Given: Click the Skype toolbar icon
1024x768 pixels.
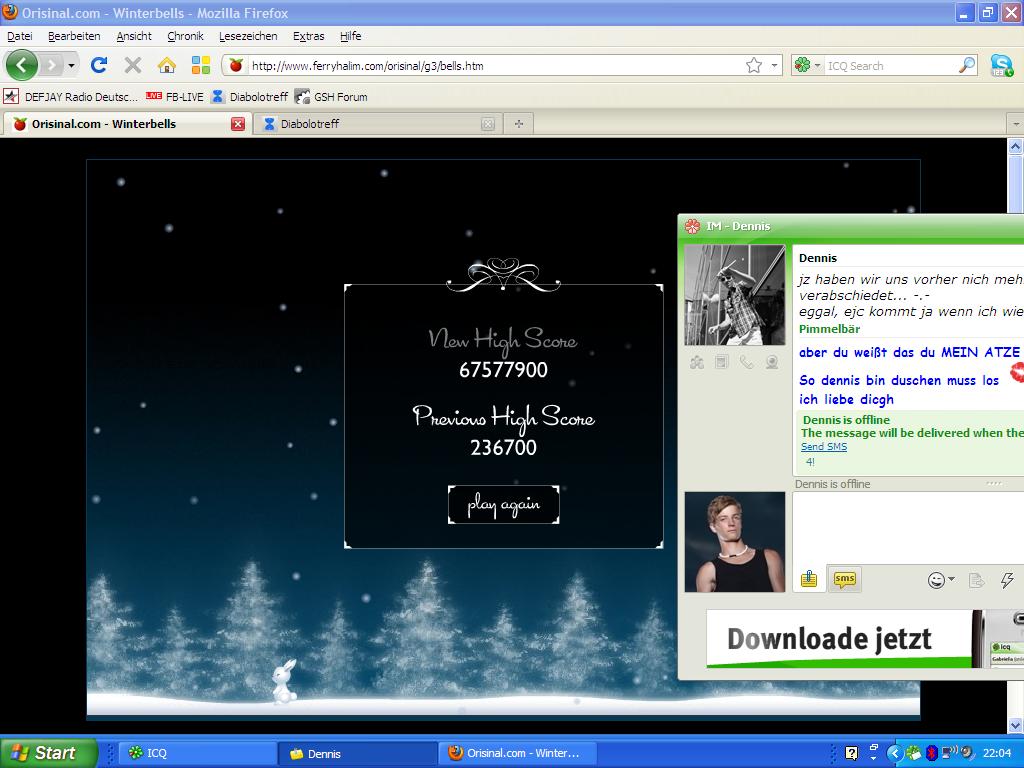Looking at the screenshot, I should tap(1001, 65).
